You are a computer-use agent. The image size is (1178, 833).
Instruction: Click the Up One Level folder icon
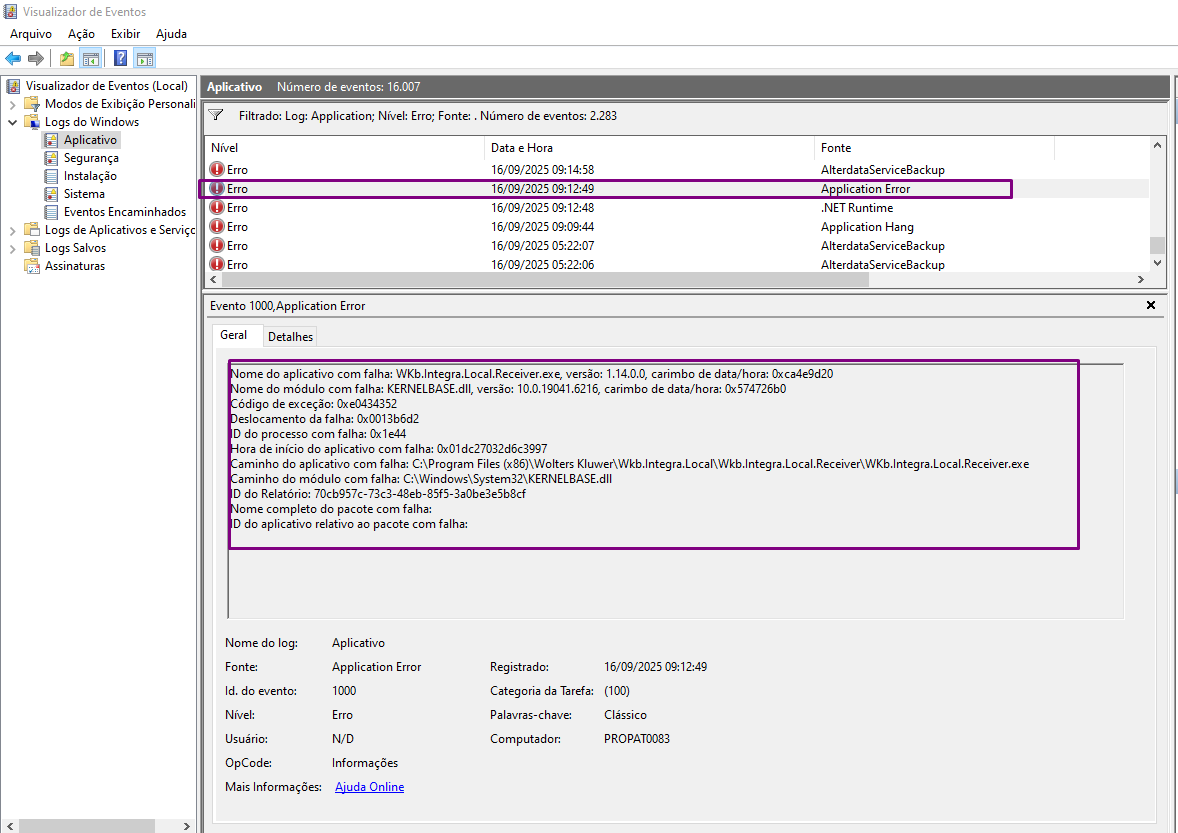67,58
